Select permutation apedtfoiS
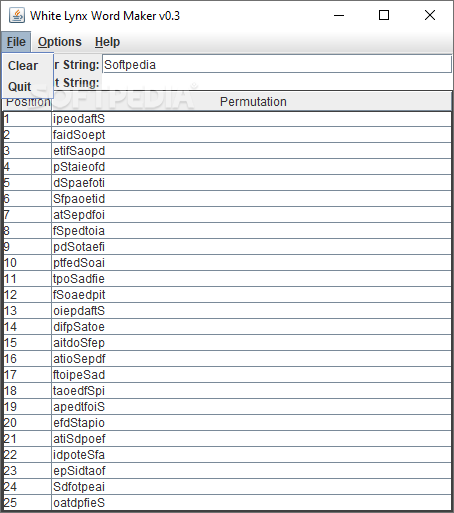 (251, 407)
